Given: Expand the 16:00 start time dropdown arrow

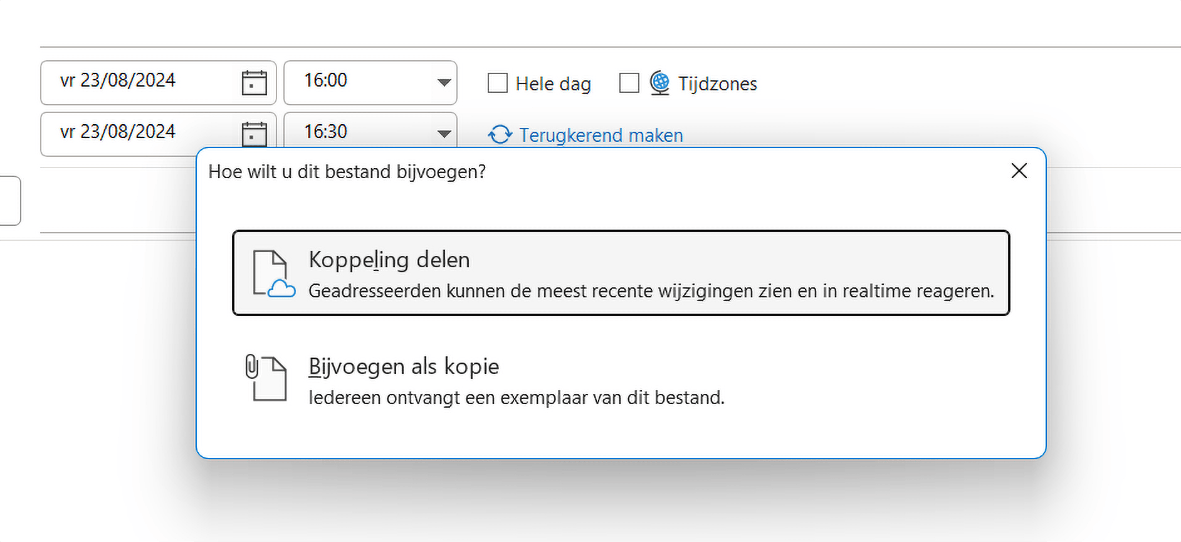Looking at the screenshot, I should coord(444,83).
